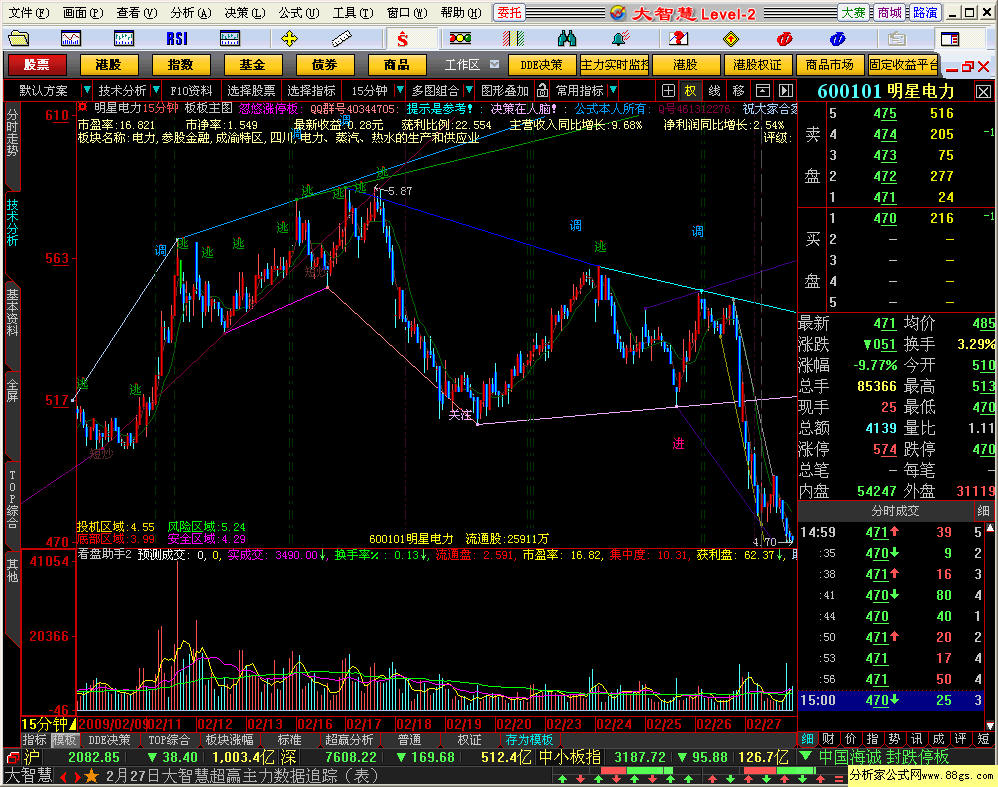Click the yellow diamond icon
The width and height of the screenshot is (998, 787).
coord(731,39)
